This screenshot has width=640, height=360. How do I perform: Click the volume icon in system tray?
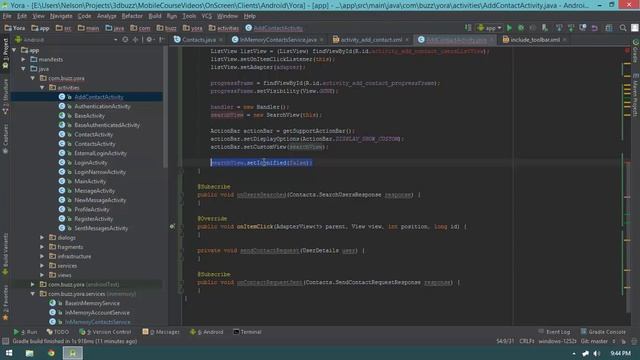[597, 353]
